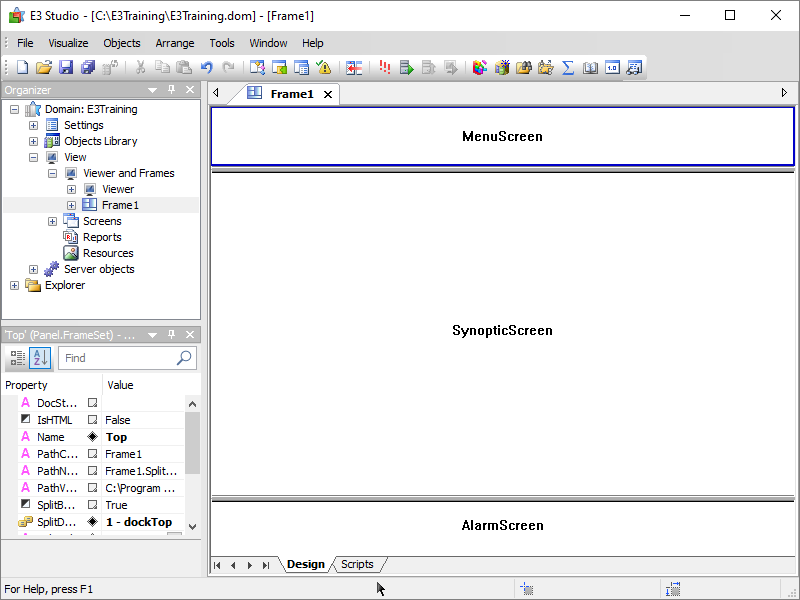Collapse the Viewer and Frames node
The image size is (800, 600).
[x=53, y=173]
